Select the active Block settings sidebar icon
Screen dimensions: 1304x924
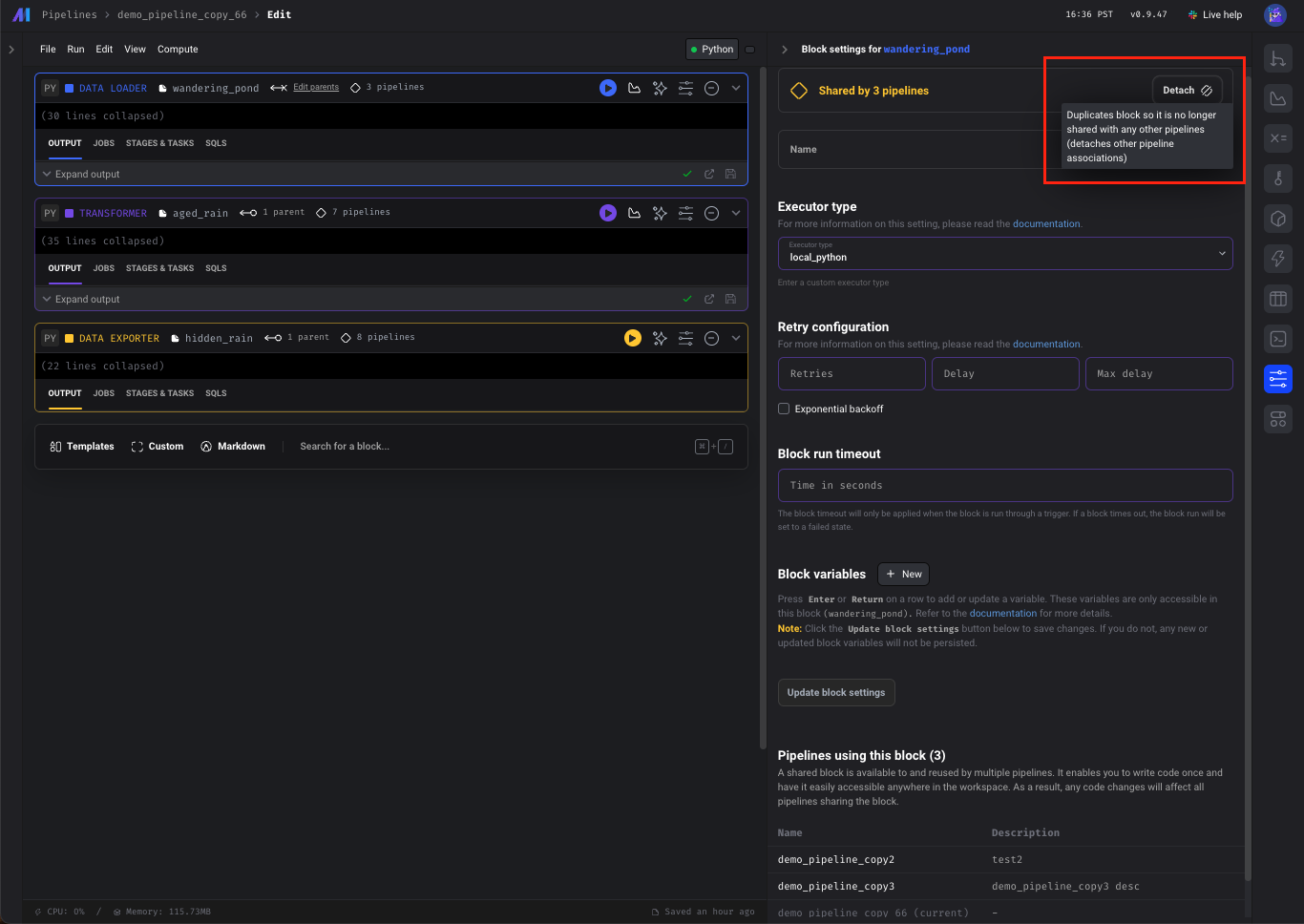click(1278, 379)
